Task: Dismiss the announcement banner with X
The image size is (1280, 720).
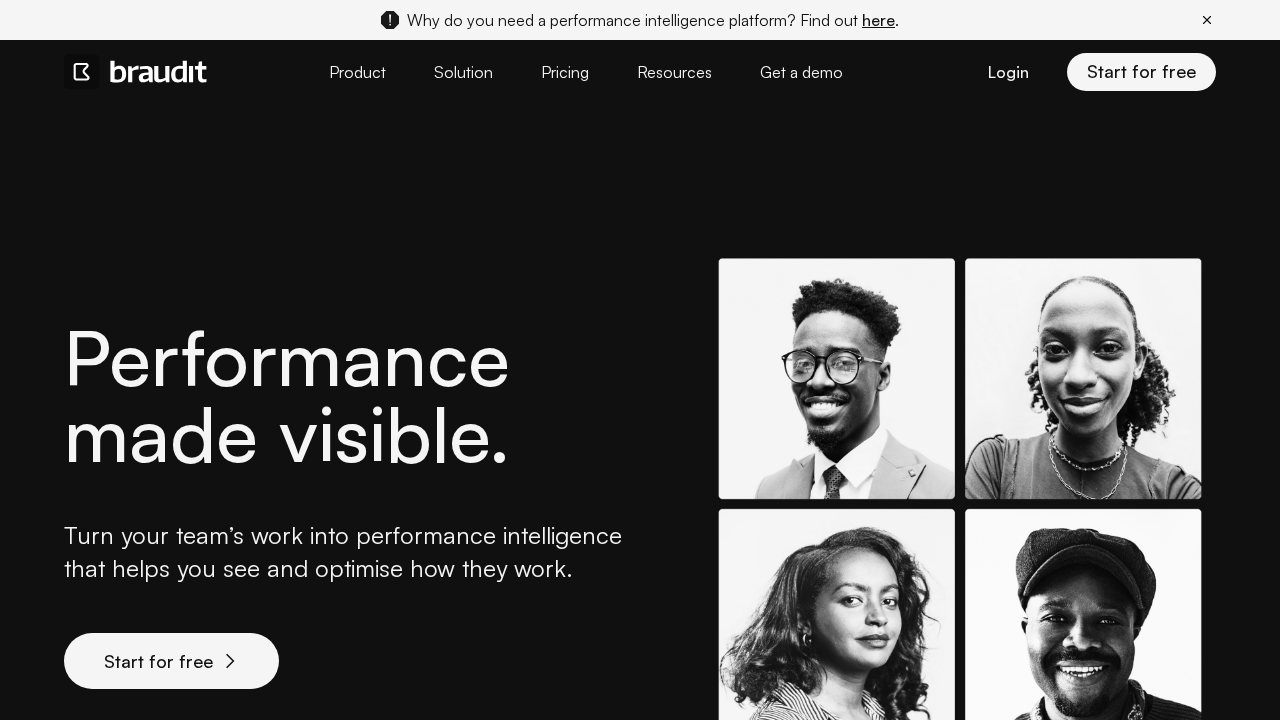Action: [1207, 20]
